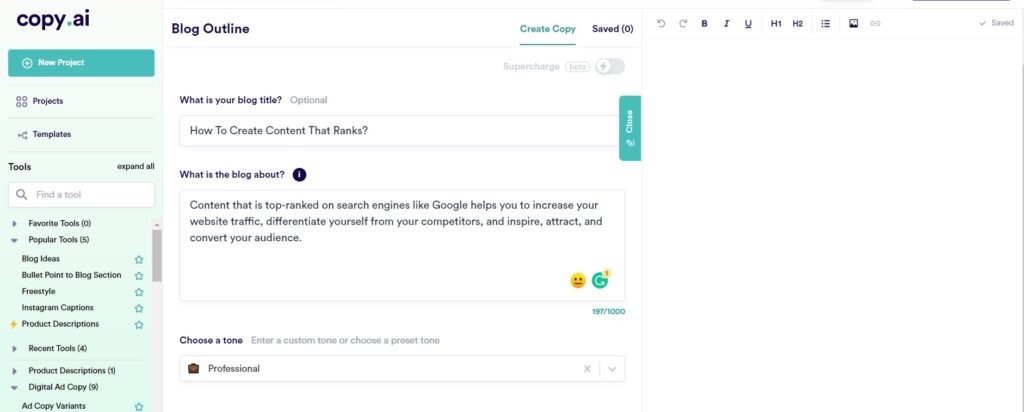Viewport: 1024px width, 412px height.
Task: Insert an image via the picture icon
Action: [x=854, y=24]
